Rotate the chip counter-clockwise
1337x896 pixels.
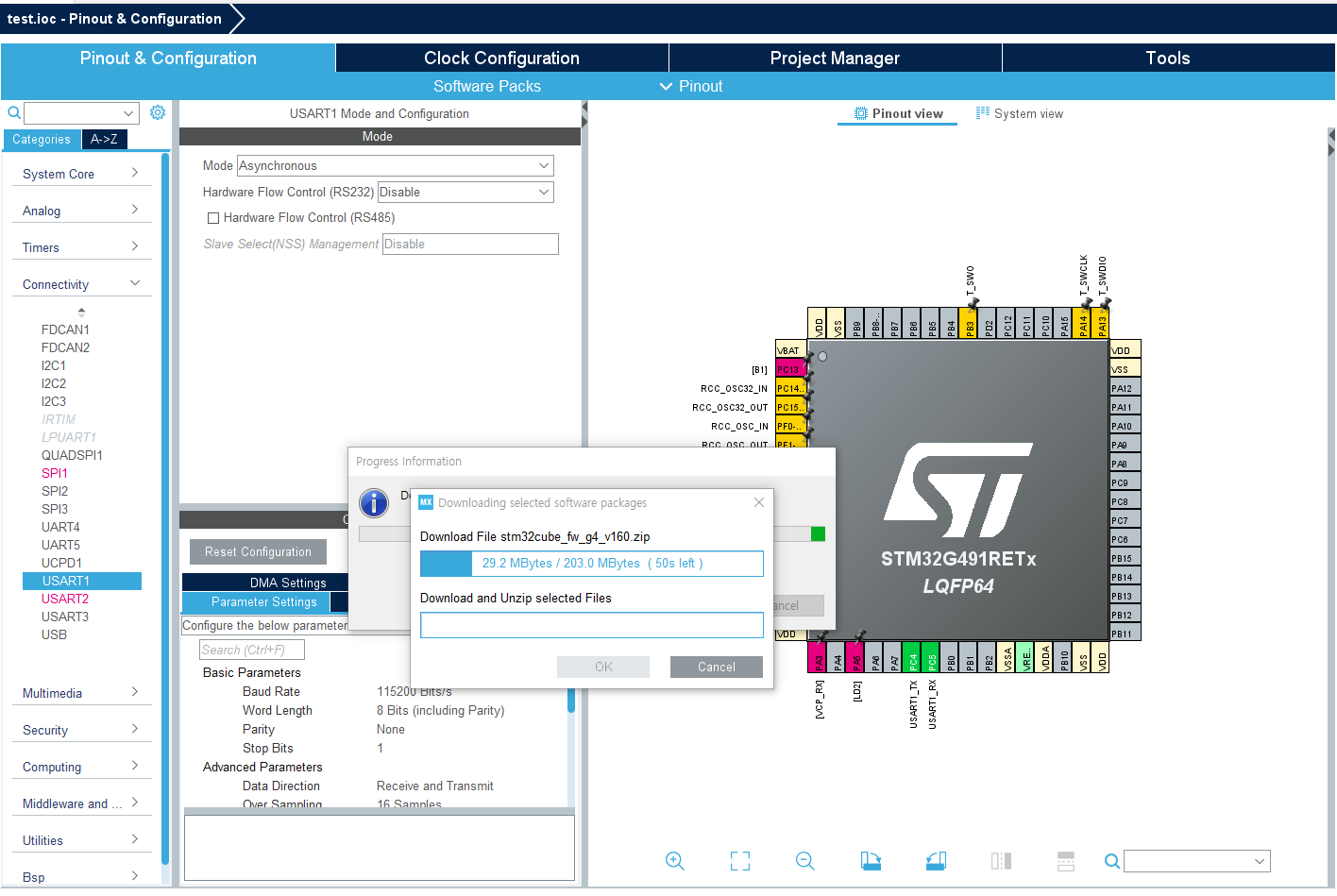[x=936, y=860]
